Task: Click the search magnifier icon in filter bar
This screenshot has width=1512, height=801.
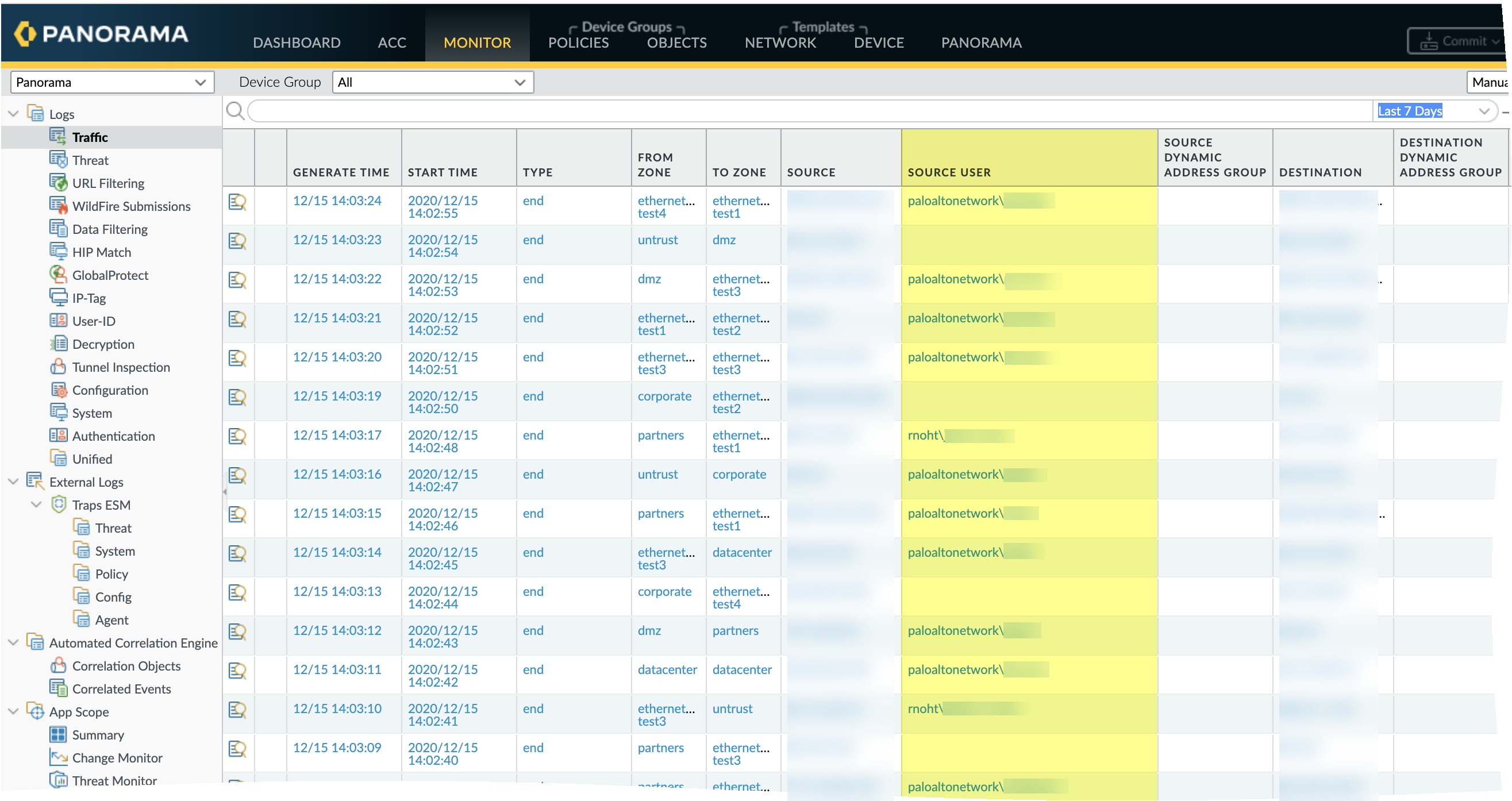Action: tap(236, 110)
